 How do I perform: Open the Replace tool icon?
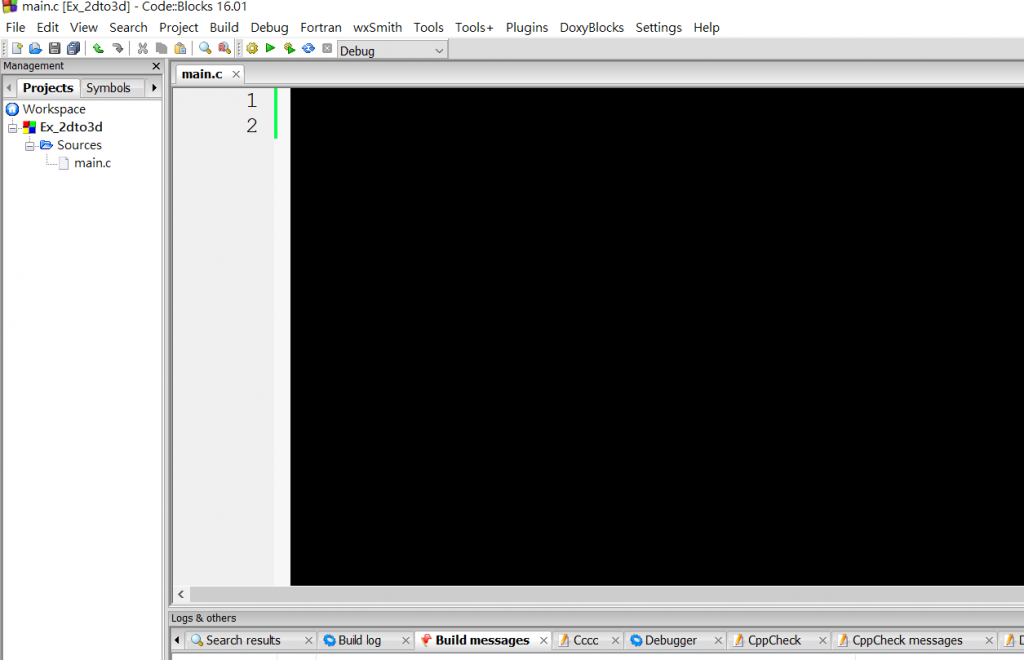[224, 48]
